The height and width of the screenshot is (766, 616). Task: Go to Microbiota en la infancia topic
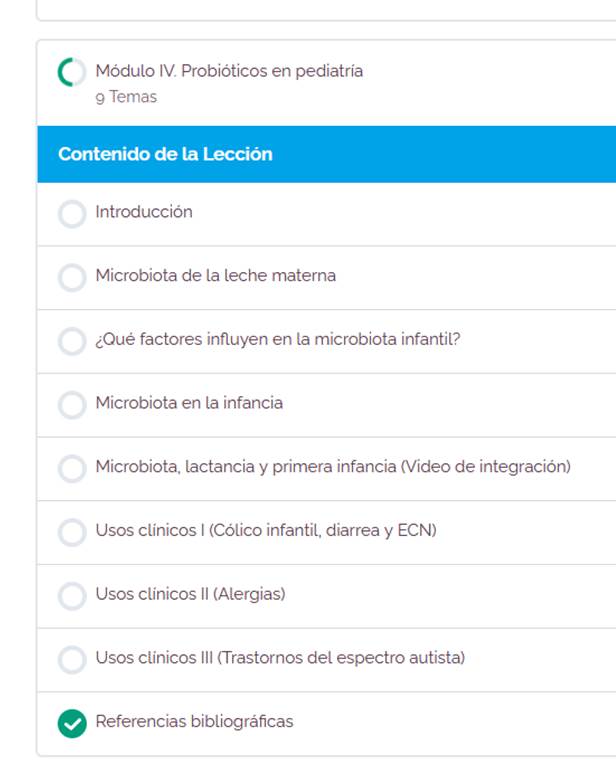[x=189, y=403]
